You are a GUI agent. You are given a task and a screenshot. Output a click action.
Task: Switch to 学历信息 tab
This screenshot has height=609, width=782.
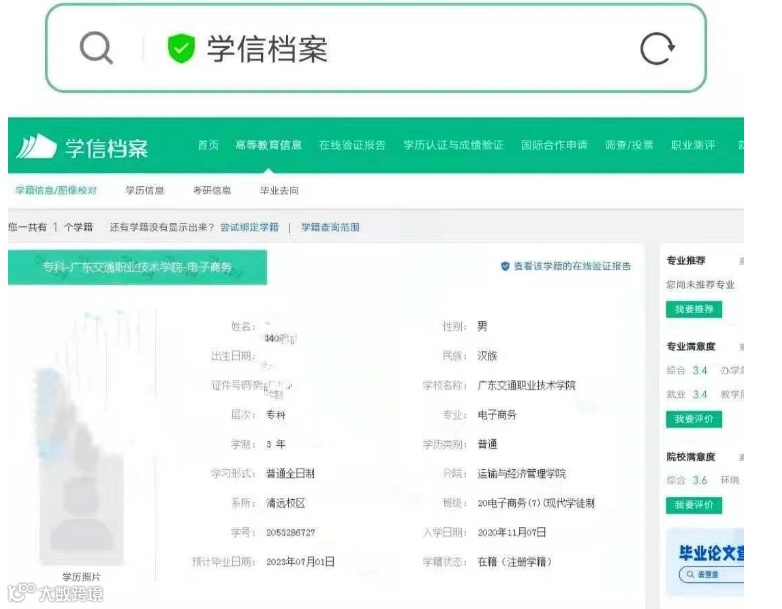[145, 190]
